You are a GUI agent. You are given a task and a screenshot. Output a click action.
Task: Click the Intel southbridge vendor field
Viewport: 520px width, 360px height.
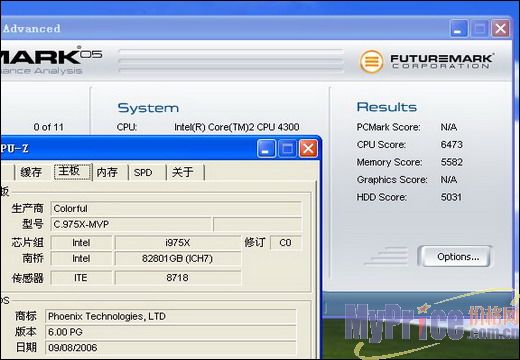click(x=81, y=258)
